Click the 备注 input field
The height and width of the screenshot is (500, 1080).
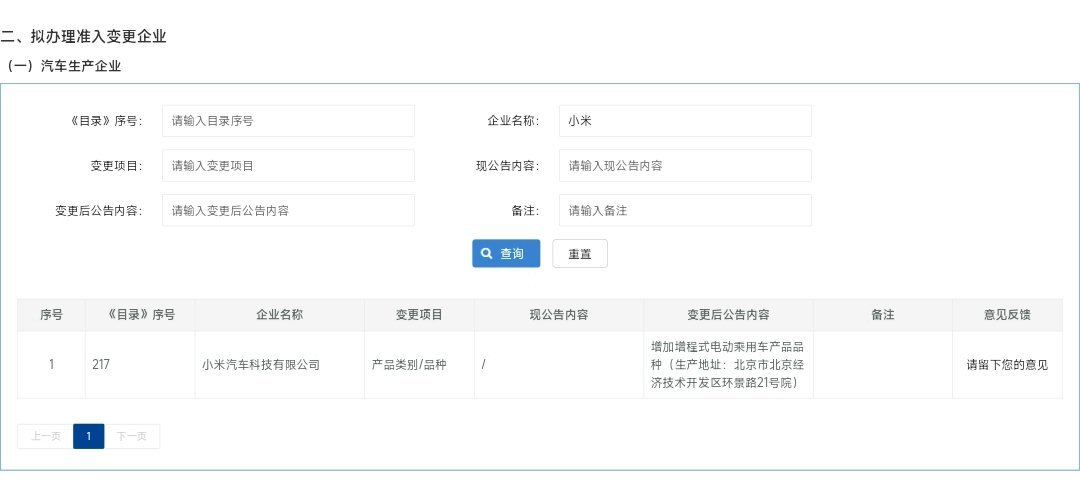(685, 210)
